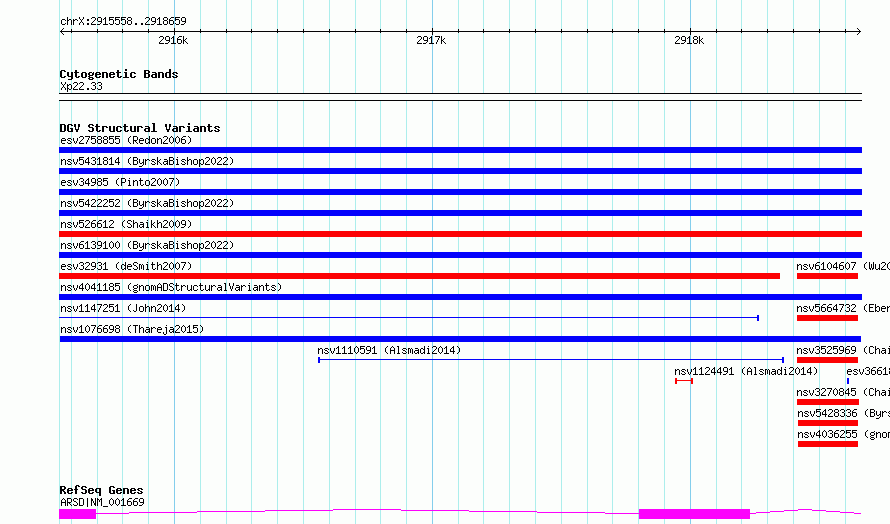890x524 pixels.
Task: Click the blue bar under esv34985
Action: (460, 192)
